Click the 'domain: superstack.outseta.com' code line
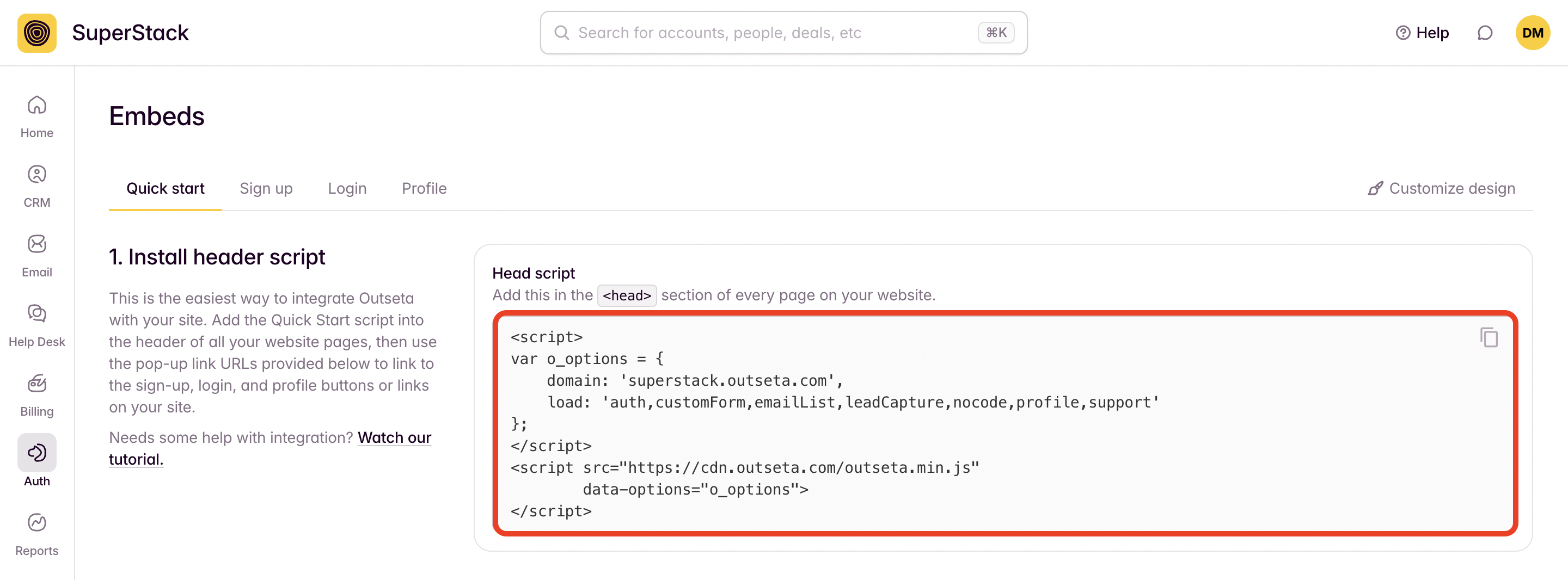 (x=695, y=381)
